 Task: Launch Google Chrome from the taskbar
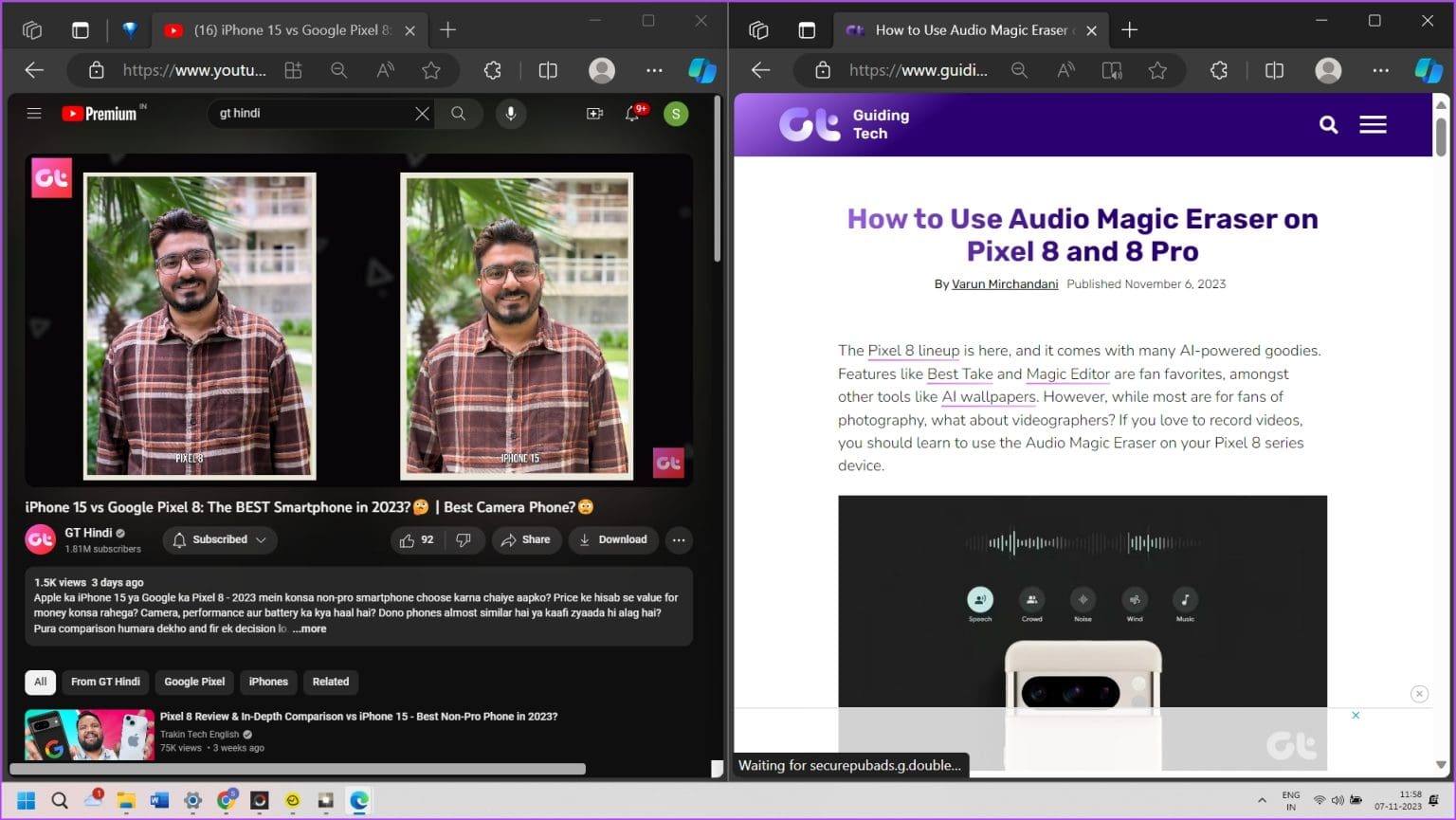pyautogui.click(x=226, y=800)
